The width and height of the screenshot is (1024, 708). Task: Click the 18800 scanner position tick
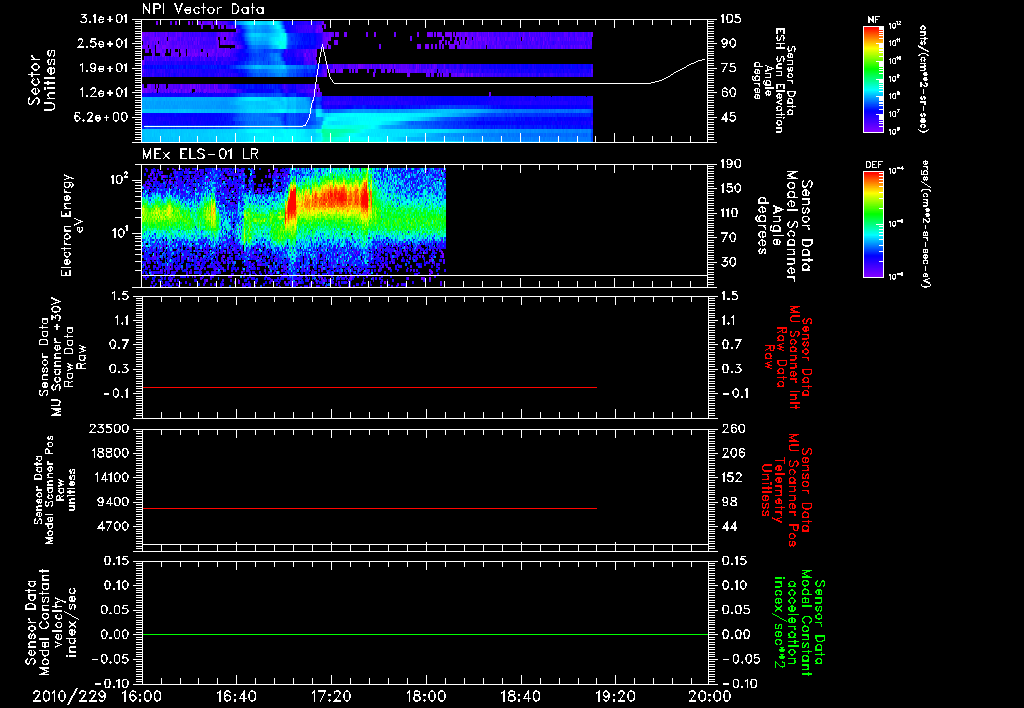pyautogui.click(x=109, y=453)
